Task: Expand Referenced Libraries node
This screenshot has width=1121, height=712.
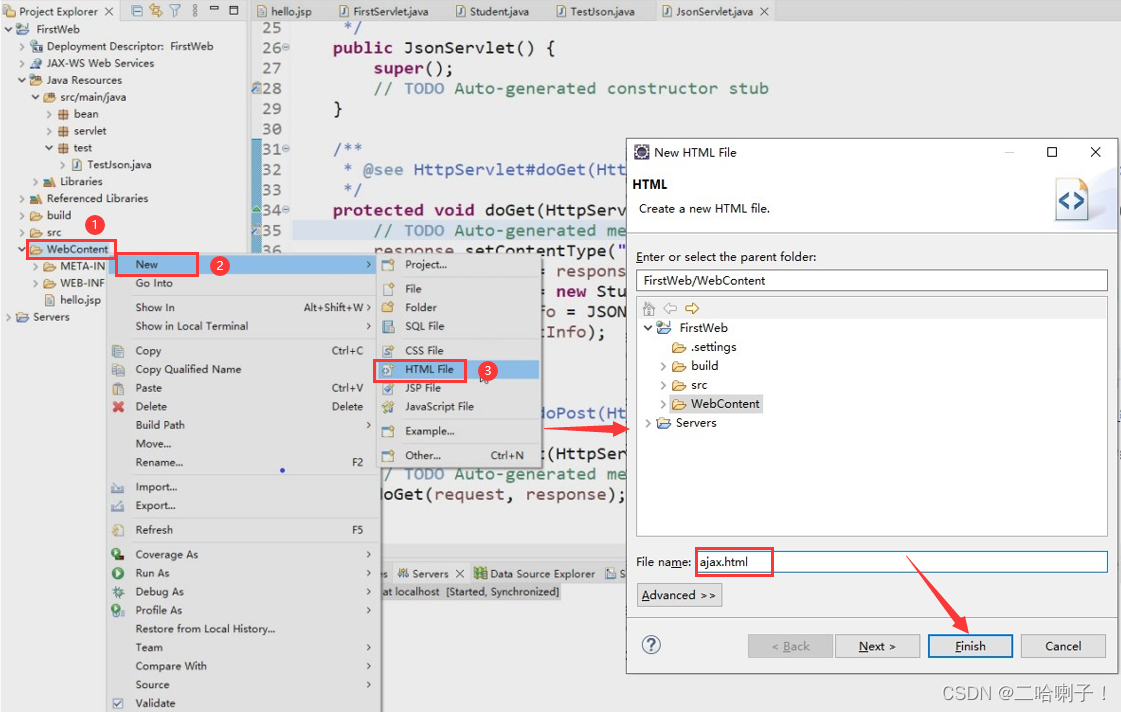Action: (x=22, y=199)
